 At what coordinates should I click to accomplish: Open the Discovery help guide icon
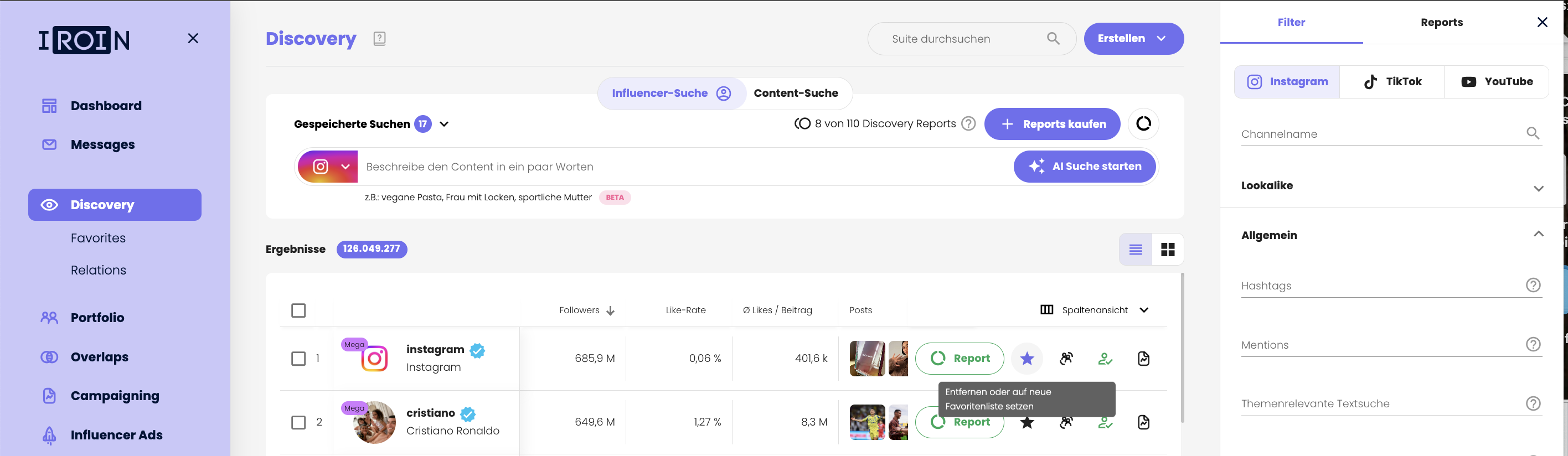[379, 39]
